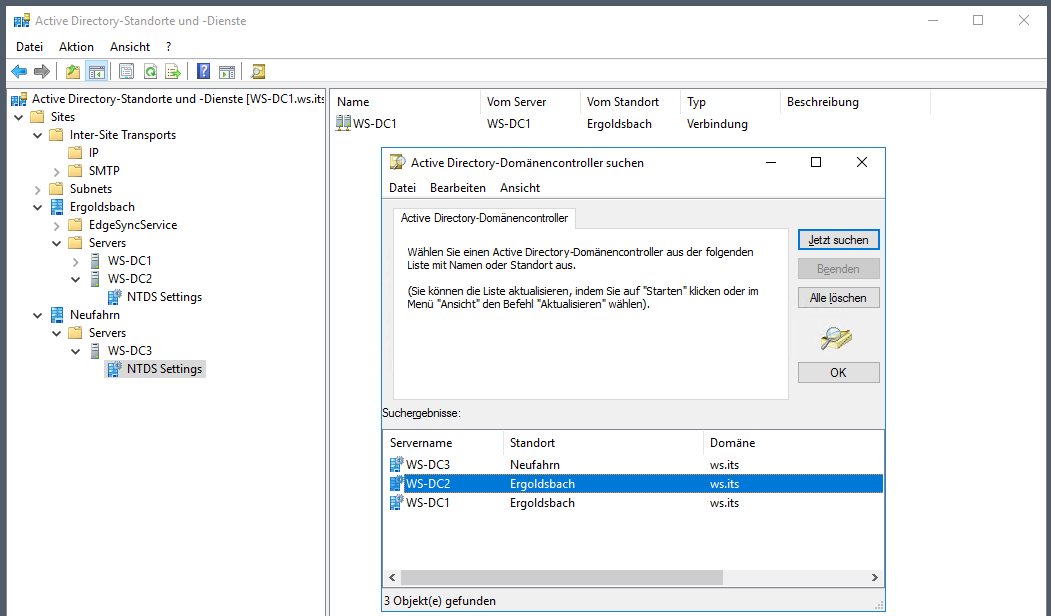Click the IP folder icon

coord(76,152)
